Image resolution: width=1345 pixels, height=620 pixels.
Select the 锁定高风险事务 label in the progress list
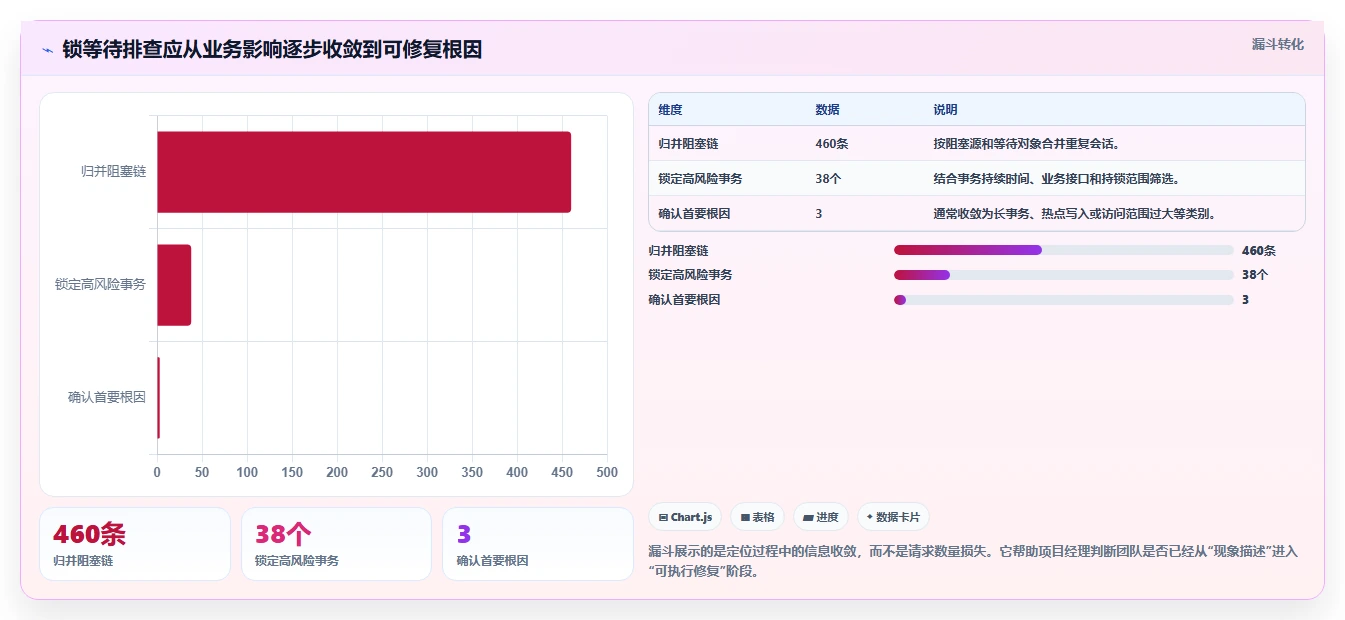coord(690,275)
